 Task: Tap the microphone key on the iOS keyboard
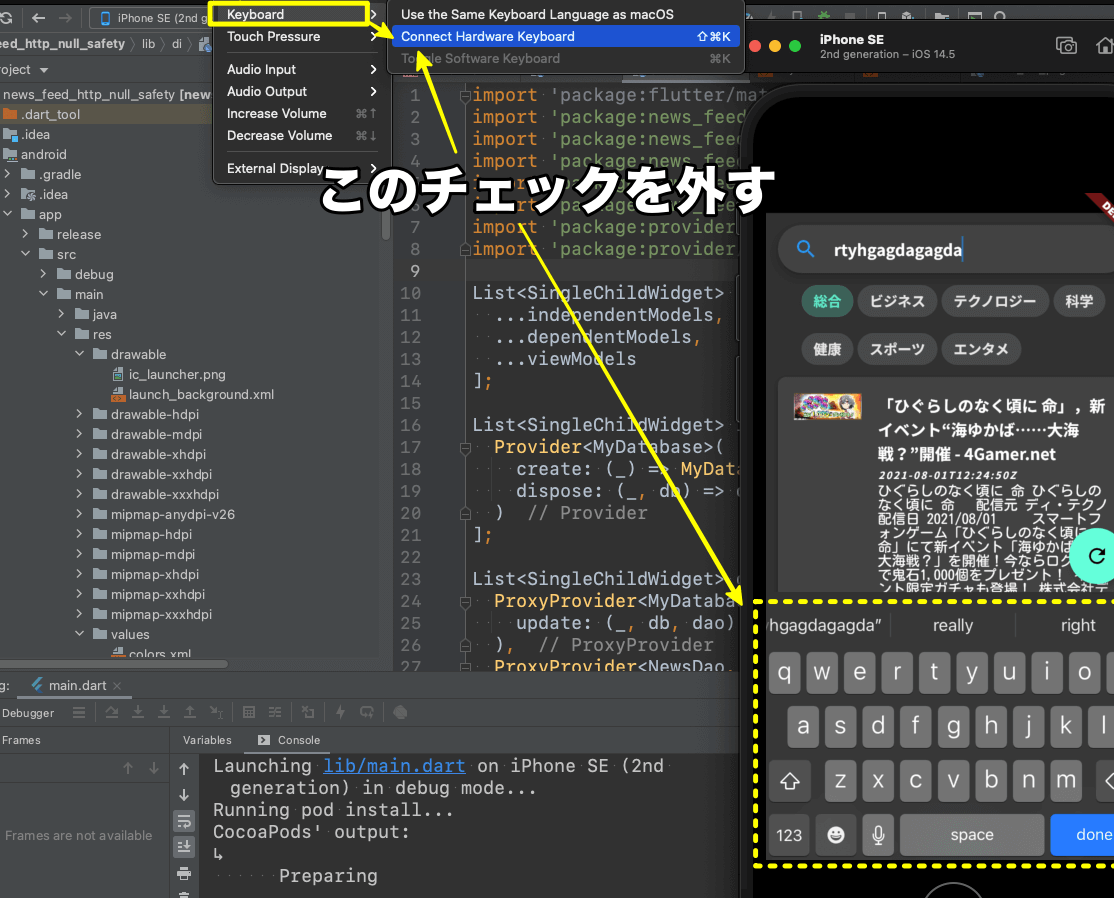(878, 834)
